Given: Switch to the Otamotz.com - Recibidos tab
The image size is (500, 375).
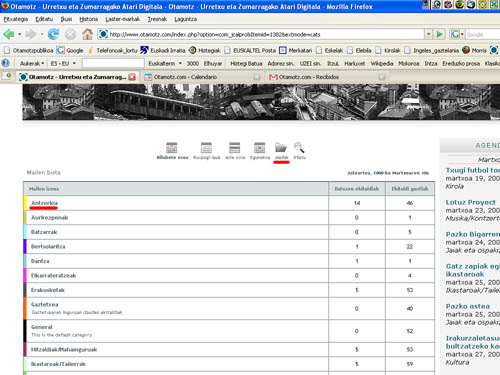Looking at the screenshot, I should 327,77.
